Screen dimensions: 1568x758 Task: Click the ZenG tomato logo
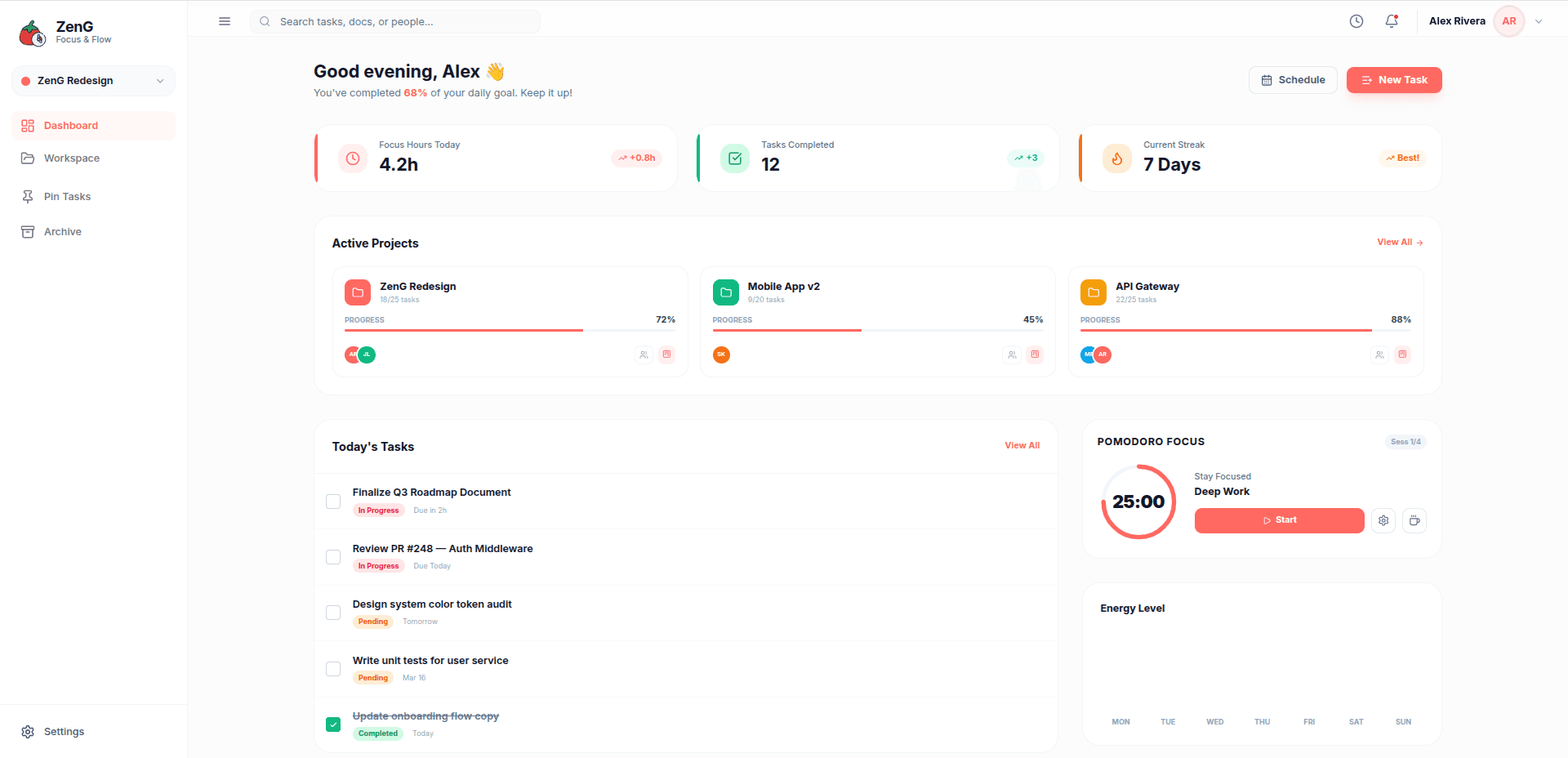tap(32, 32)
